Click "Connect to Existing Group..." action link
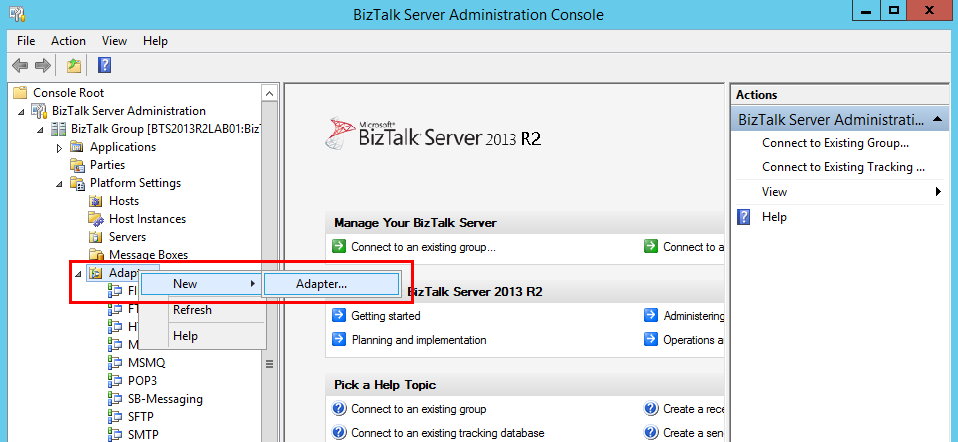Viewport: 958px width, 442px height. pos(835,143)
